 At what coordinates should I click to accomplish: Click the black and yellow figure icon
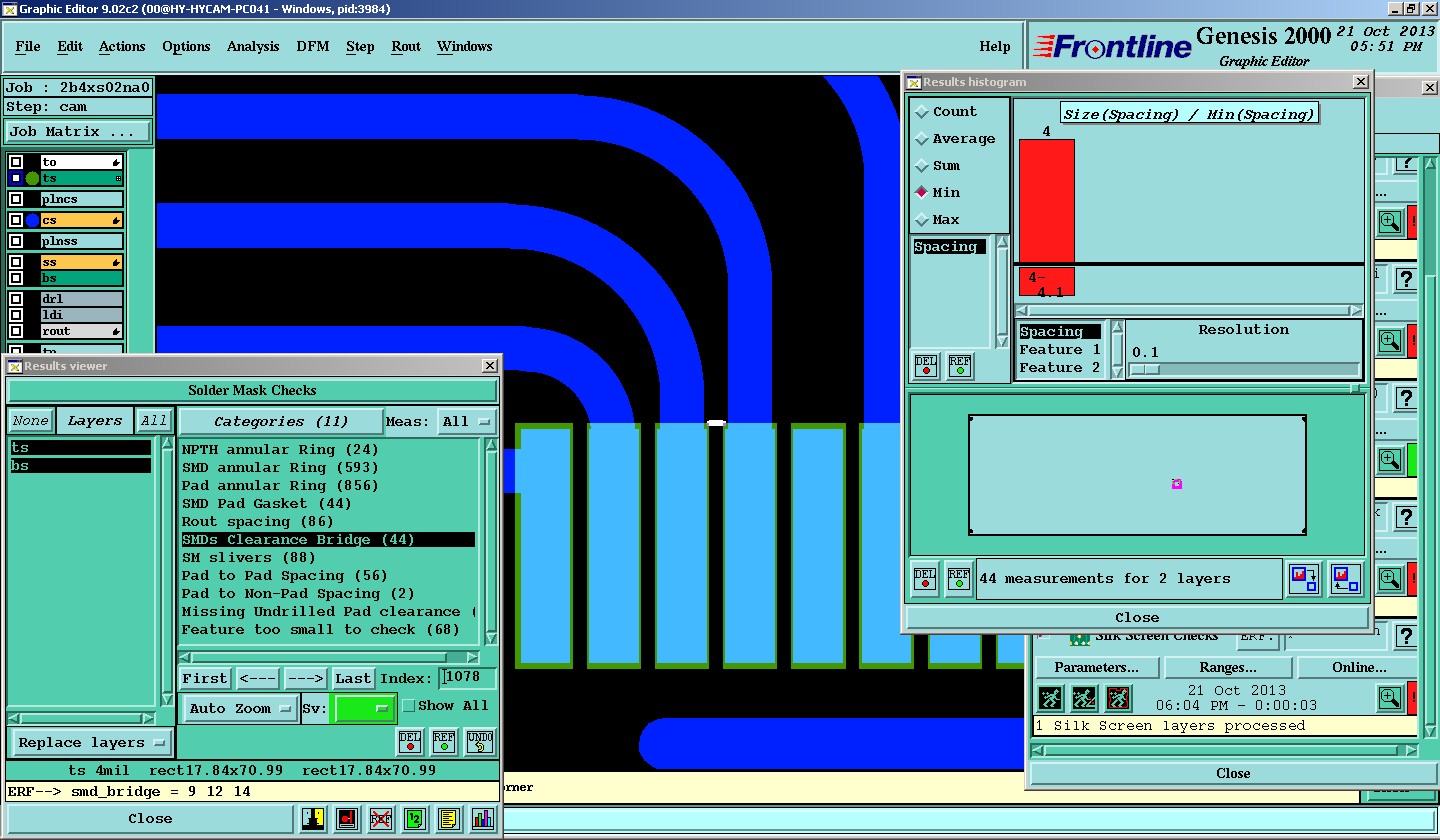tap(314, 819)
